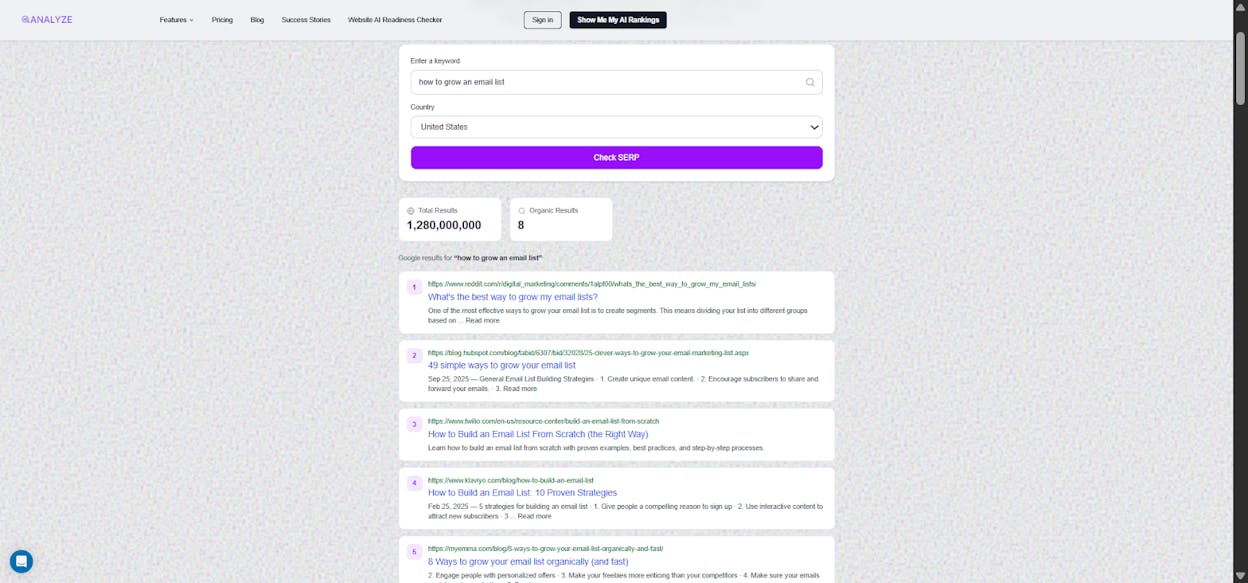Click rank badge 5

click(x=414, y=551)
